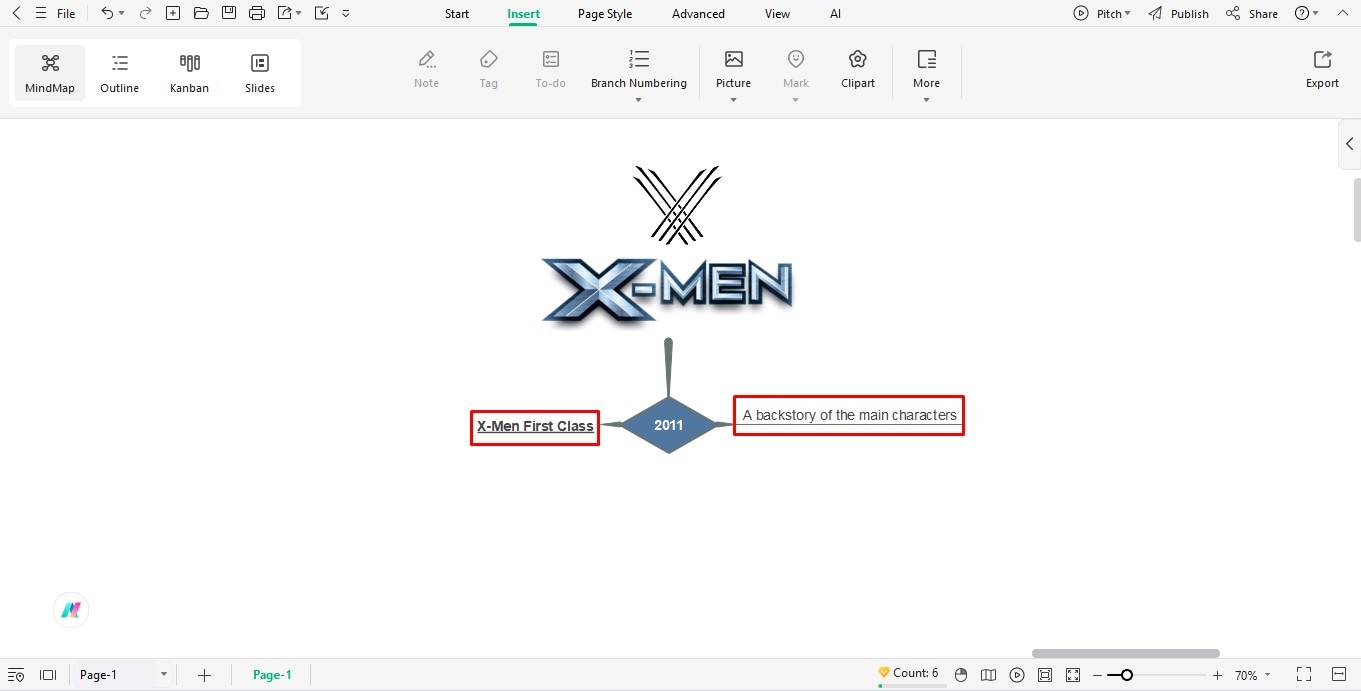The width and height of the screenshot is (1361, 691).
Task: Select the green Page-1 sheet tab
Action: [272, 675]
